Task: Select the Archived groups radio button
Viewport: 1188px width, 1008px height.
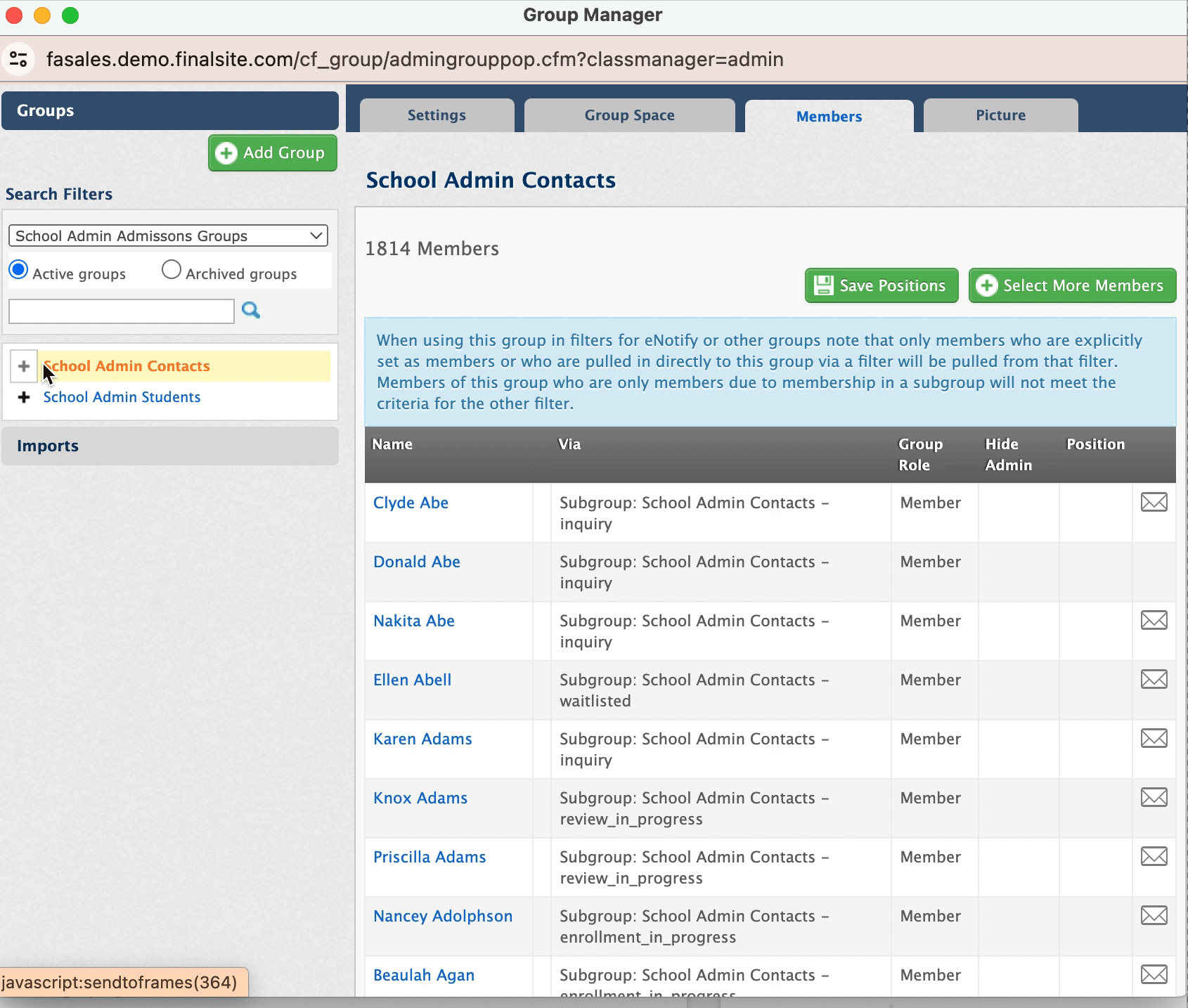Action: click(x=171, y=270)
